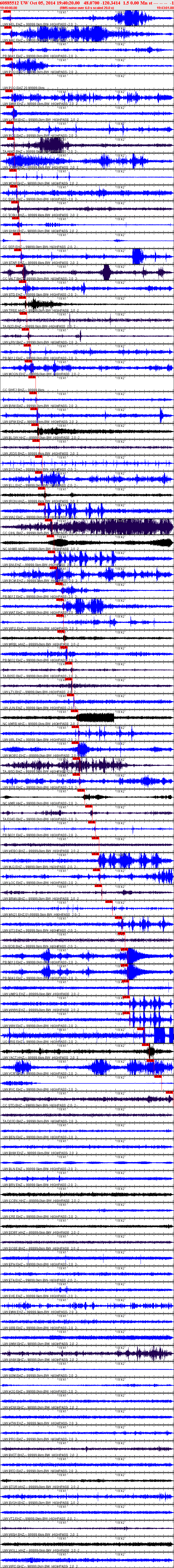174x1568 pixels.
Task: Select the CN EDB BHZ waveform trace
Action: tap(87, 955)
